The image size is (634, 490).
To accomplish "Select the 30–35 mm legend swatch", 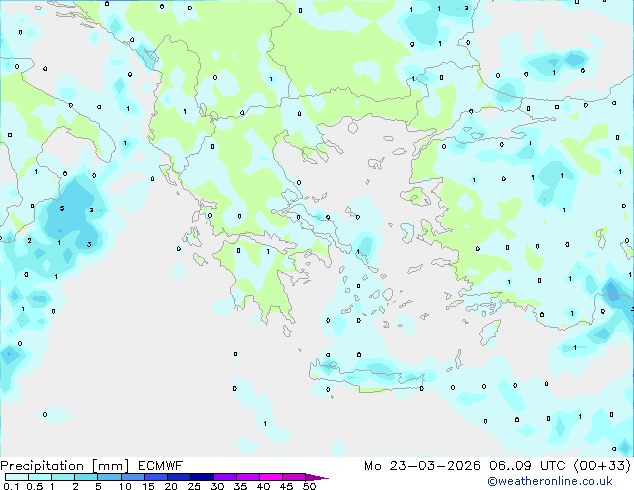I will point(224,477).
